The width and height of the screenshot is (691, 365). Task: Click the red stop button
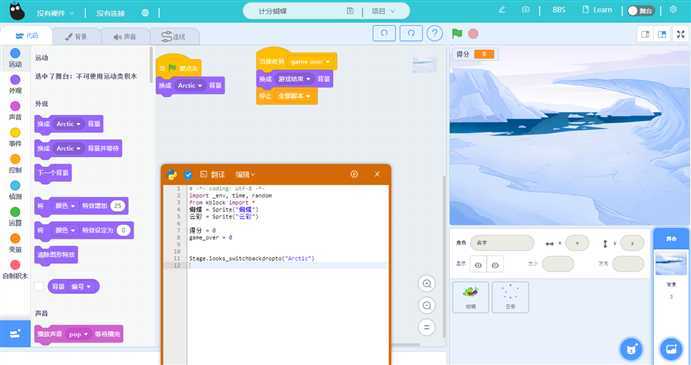tap(473, 34)
